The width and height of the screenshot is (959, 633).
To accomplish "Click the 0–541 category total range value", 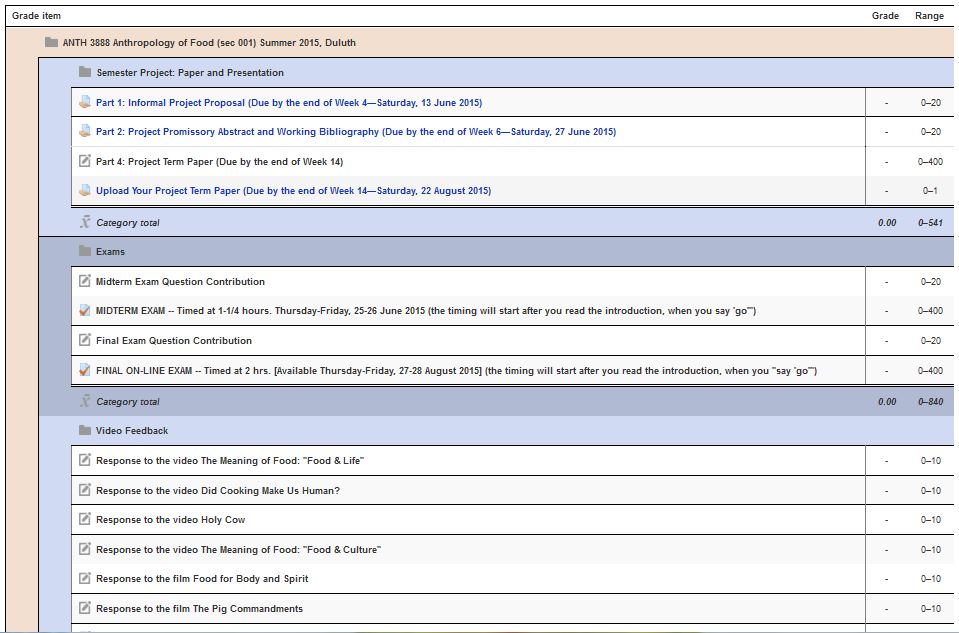I will pos(930,223).
